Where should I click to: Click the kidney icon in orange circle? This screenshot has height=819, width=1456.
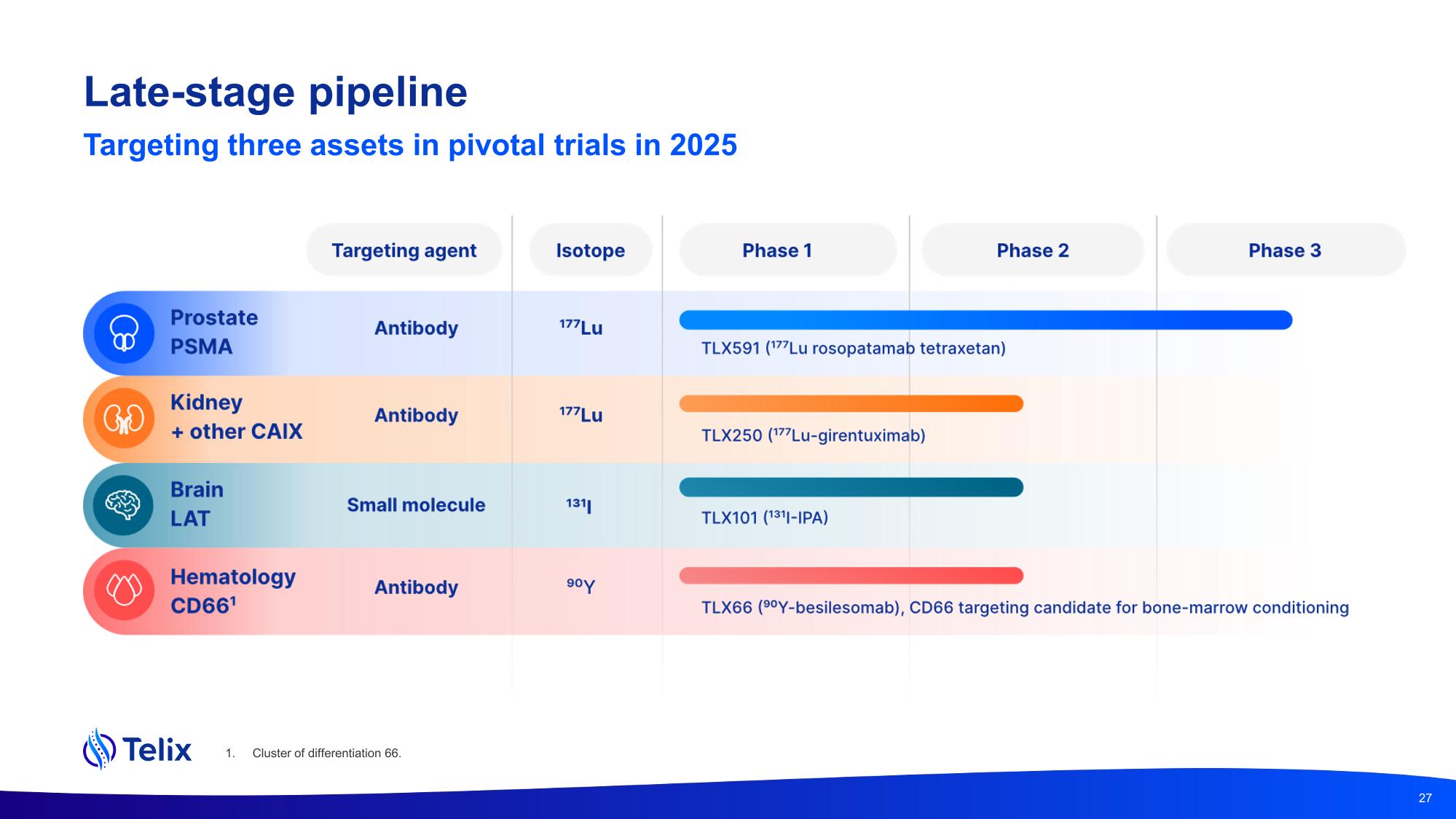point(124,419)
